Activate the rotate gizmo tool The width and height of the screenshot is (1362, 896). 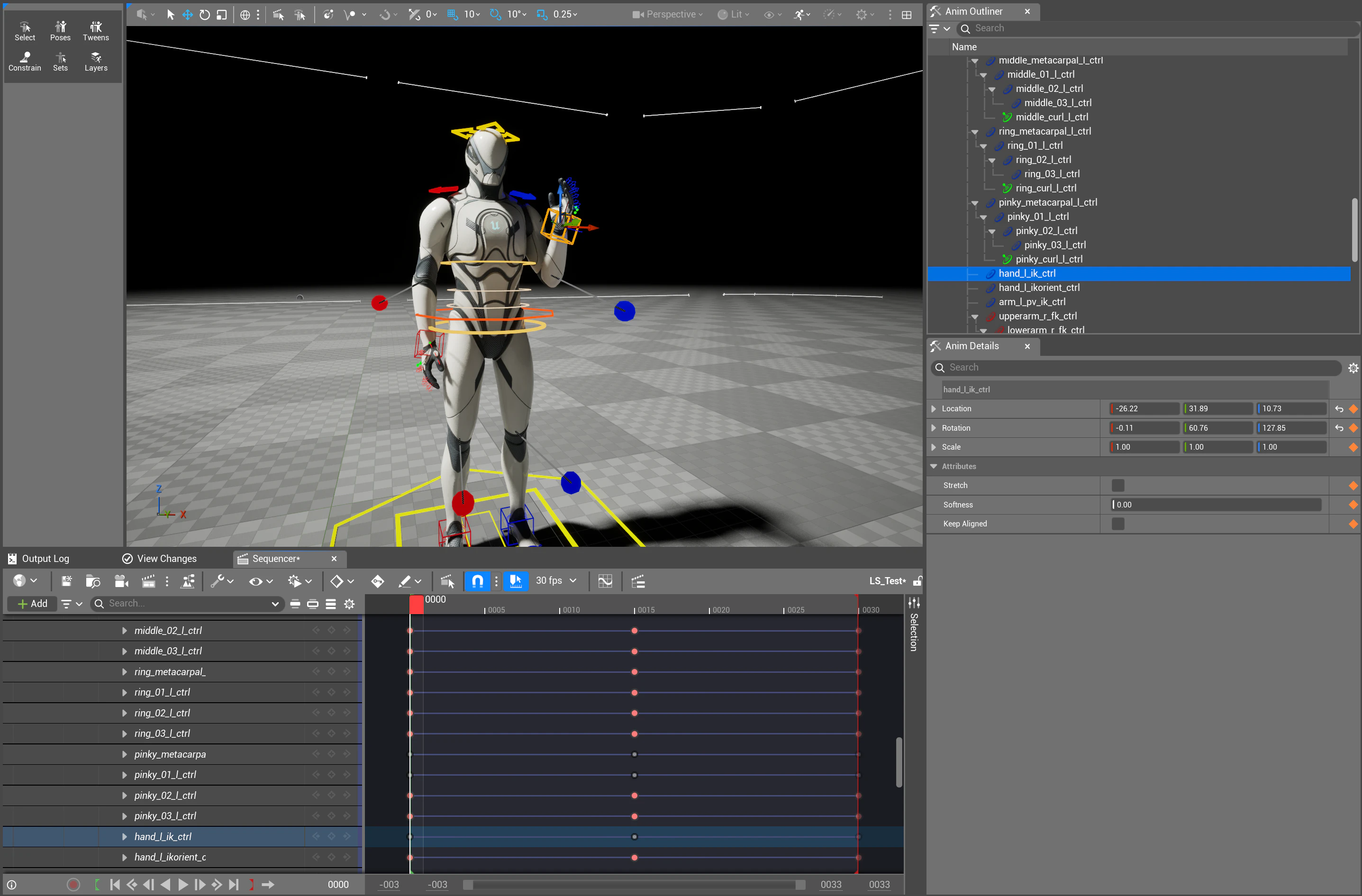pos(204,14)
